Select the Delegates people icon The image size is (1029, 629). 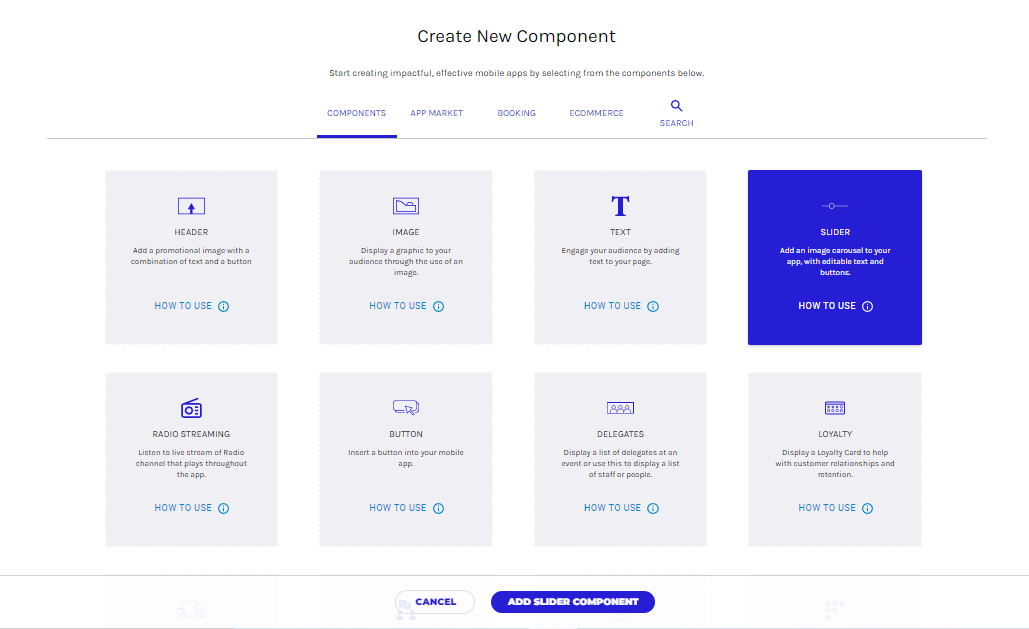pos(620,408)
